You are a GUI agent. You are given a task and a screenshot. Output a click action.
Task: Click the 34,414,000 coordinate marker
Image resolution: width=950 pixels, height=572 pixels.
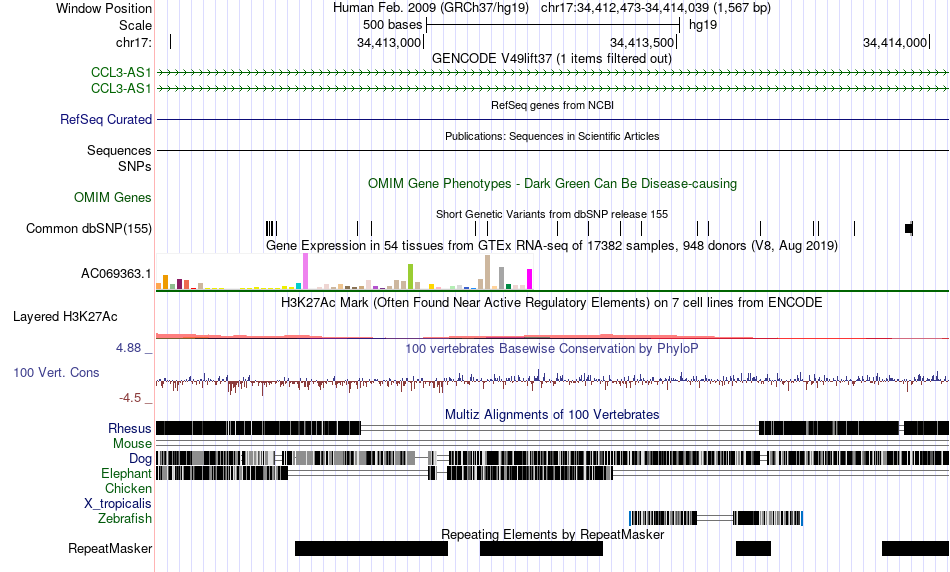coord(895,42)
